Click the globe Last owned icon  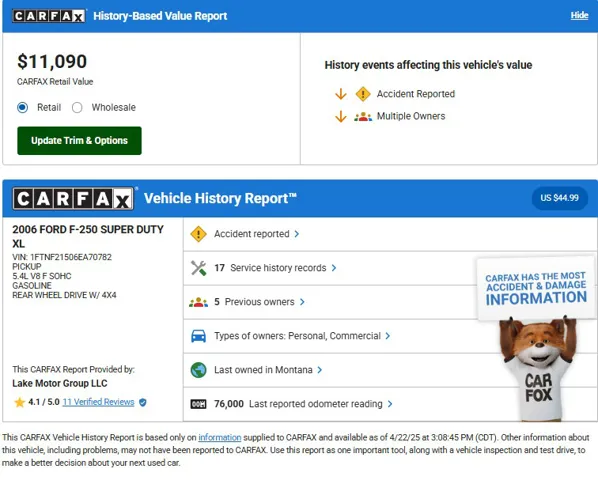coord(198,370)
